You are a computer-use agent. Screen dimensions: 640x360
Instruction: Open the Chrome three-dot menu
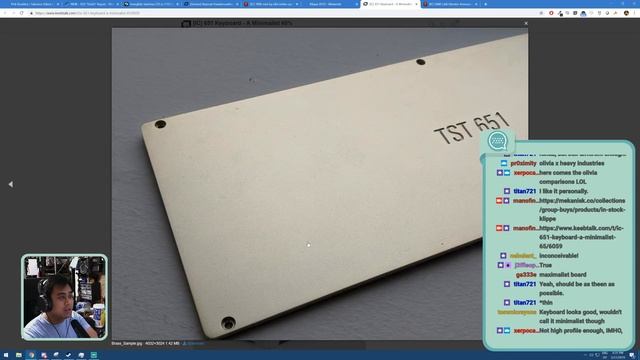click(634, 13)
